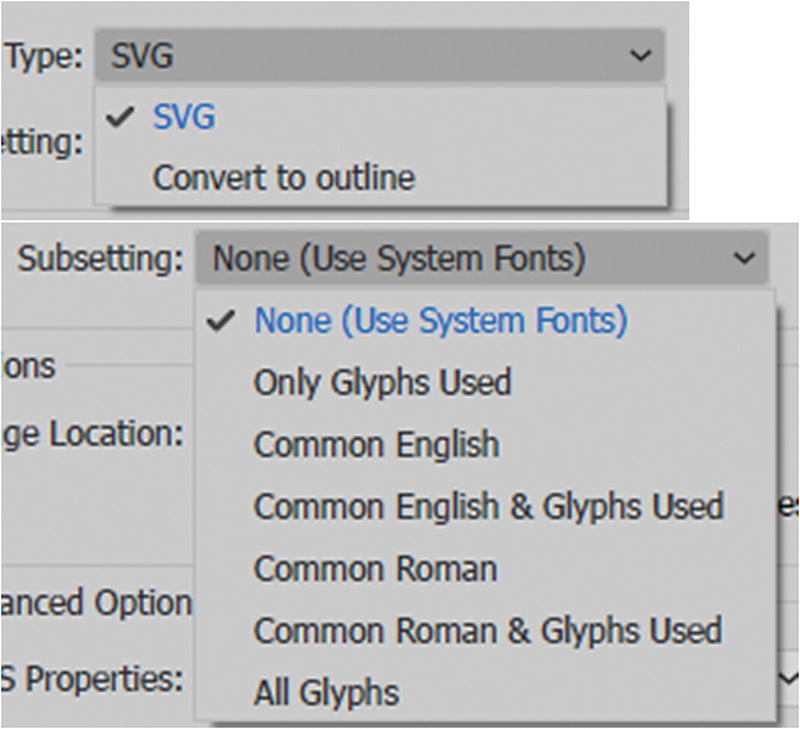The height and width of the screenshot is (729, 800).
Task: Click the Subsetting dropdown chevron arrow
Action: point(743,256)
